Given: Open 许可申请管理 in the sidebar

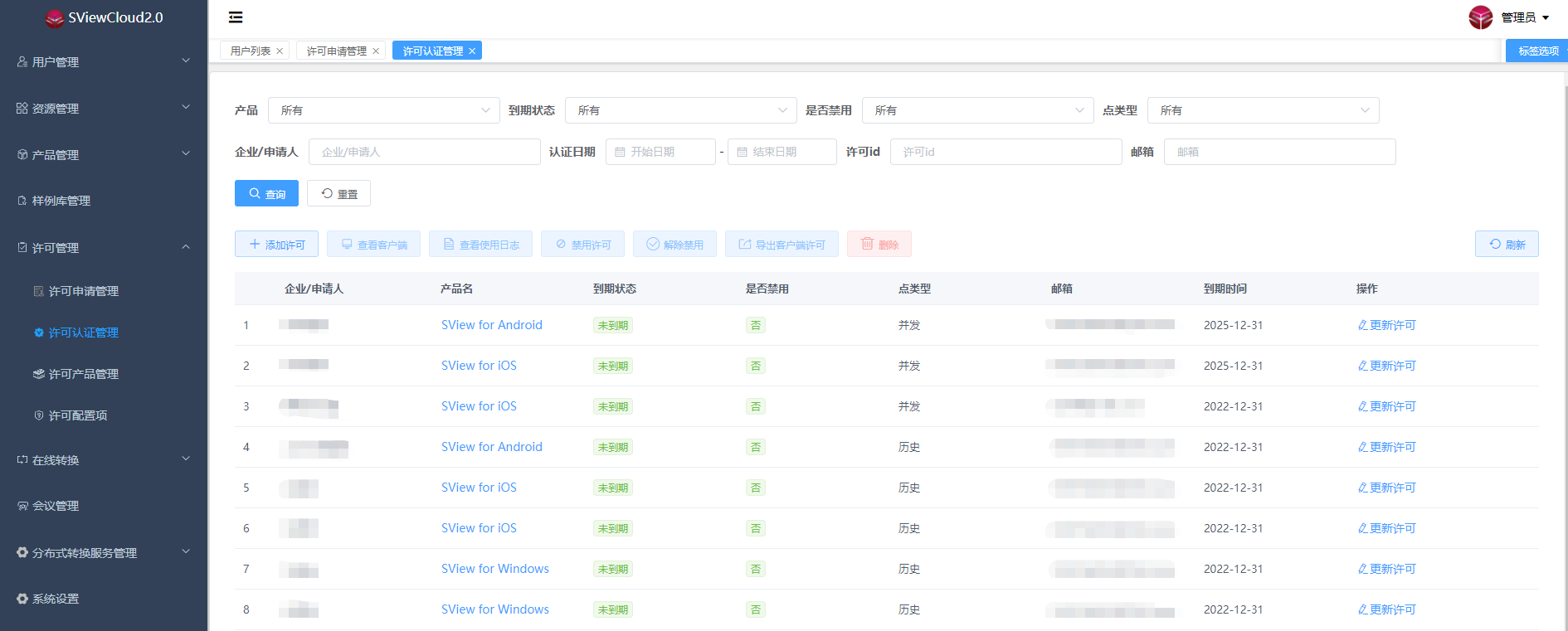Looking at the screenshot, I should pyautogui.click(x=104, y=291).
